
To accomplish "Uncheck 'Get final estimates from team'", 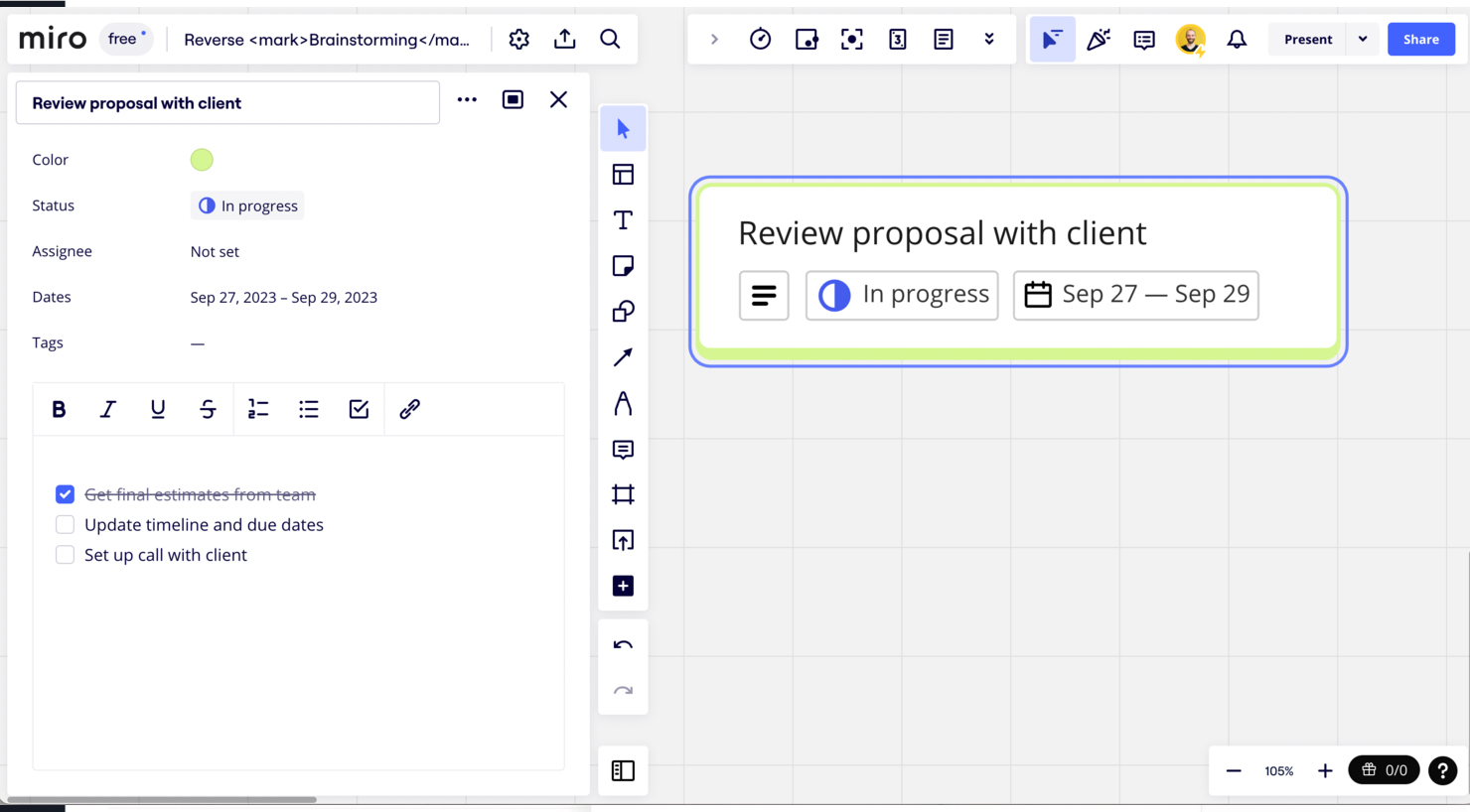I will pos(65,494).
